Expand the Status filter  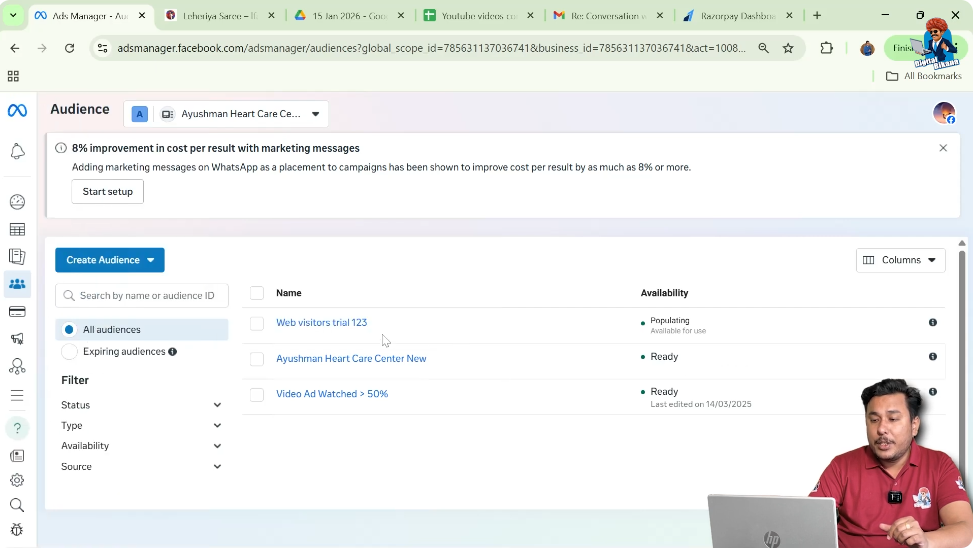click(x=141, y=405)
